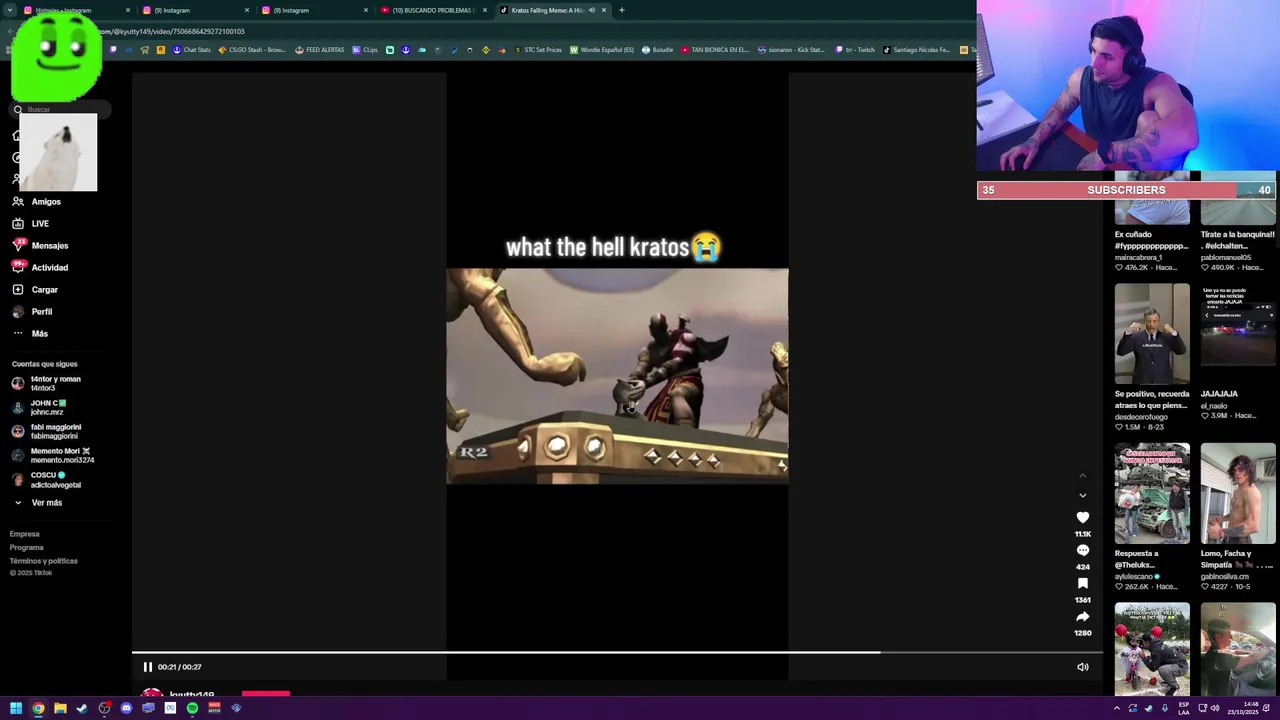The image size is (1280, 720).
Task: Click Términos y políticas footer link
Action: click(44, 561)
